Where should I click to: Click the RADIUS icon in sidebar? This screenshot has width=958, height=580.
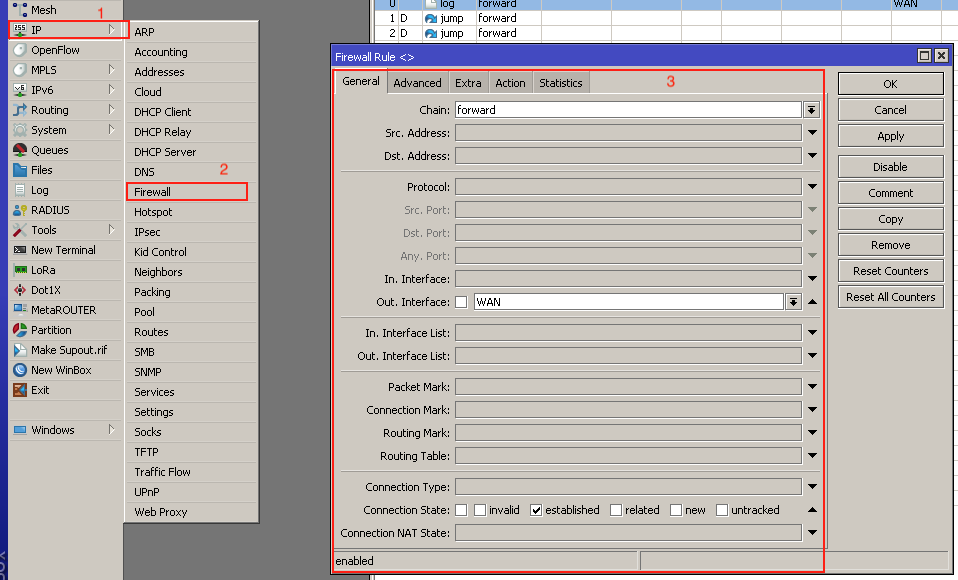(20, 210)
